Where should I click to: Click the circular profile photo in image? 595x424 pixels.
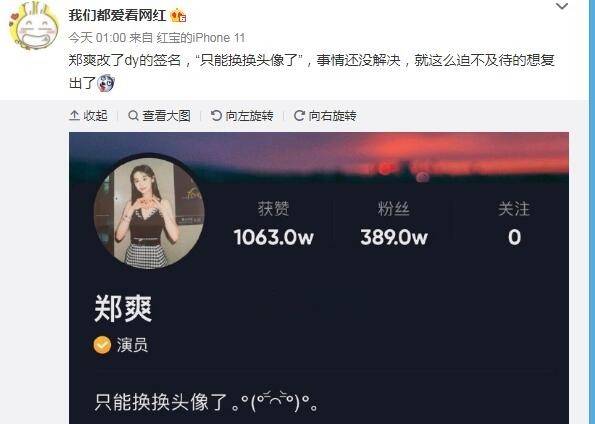pyautogui.click(x=149, y=213)
